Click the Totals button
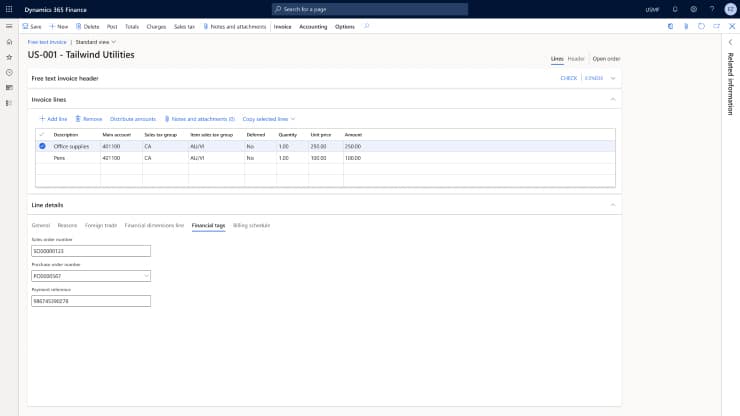This screenshot has height=416, width=740. point(132,27)
